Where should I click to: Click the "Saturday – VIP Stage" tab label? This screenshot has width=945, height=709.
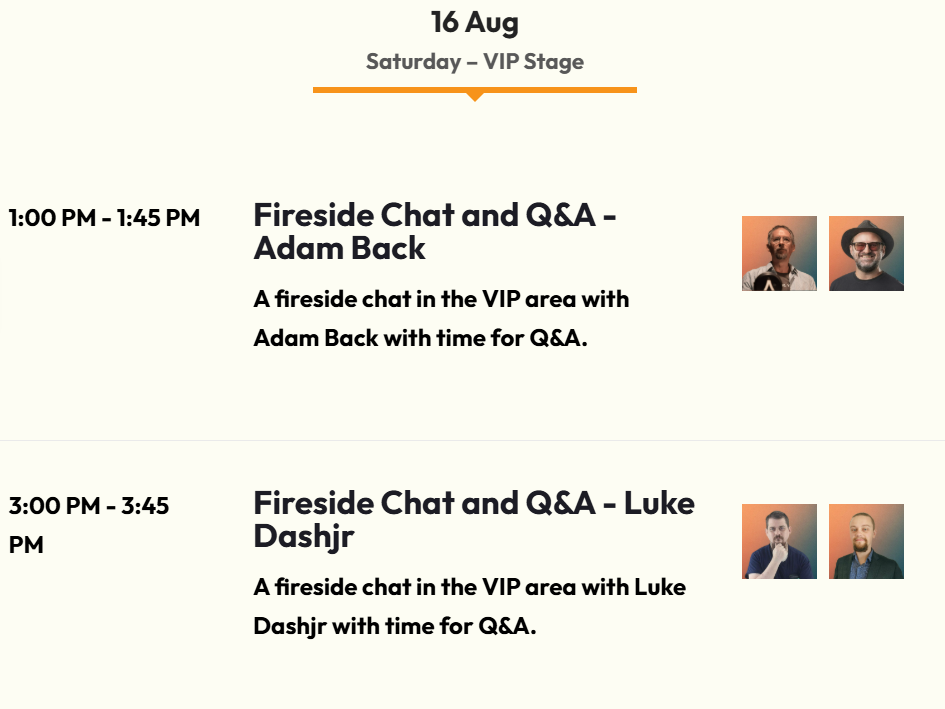474,62
